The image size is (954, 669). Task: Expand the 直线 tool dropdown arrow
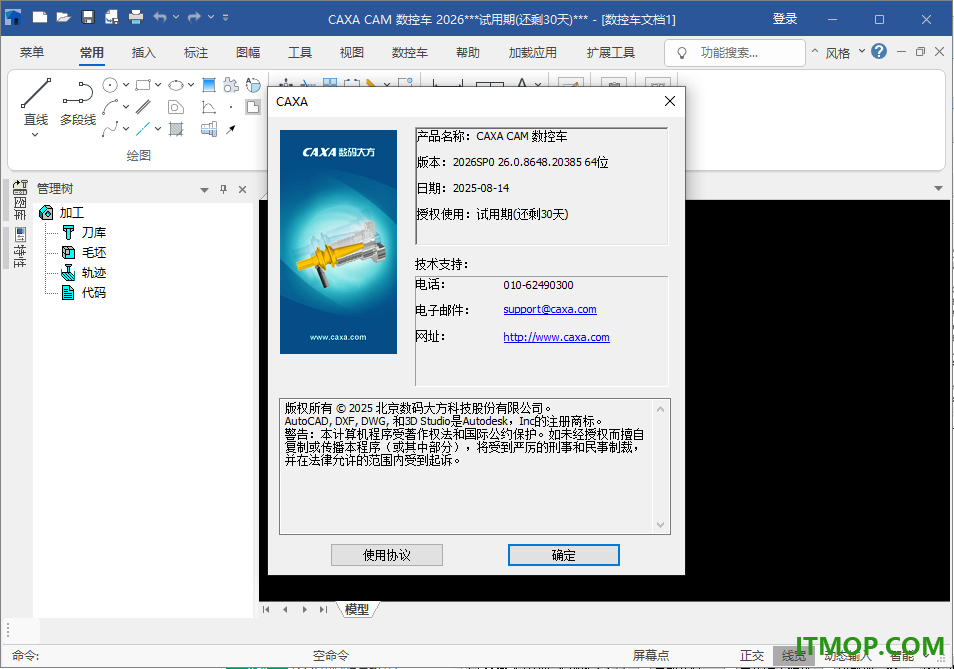(x=35, y=134)
